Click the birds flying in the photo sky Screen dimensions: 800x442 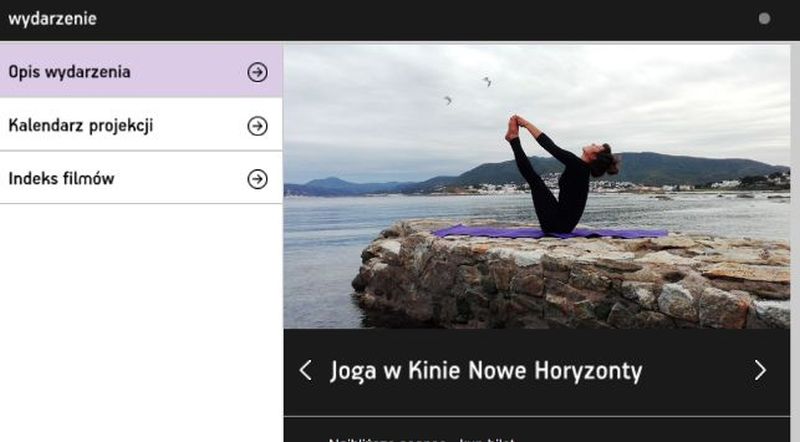(x=486, y=81)
